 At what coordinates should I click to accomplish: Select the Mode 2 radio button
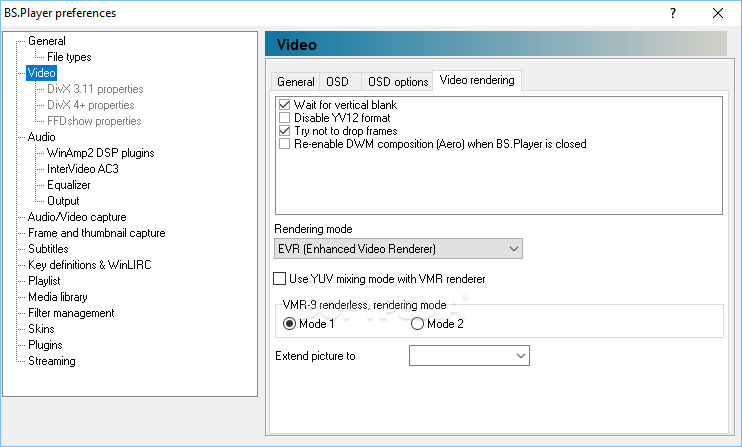click(x=417, y=324)
